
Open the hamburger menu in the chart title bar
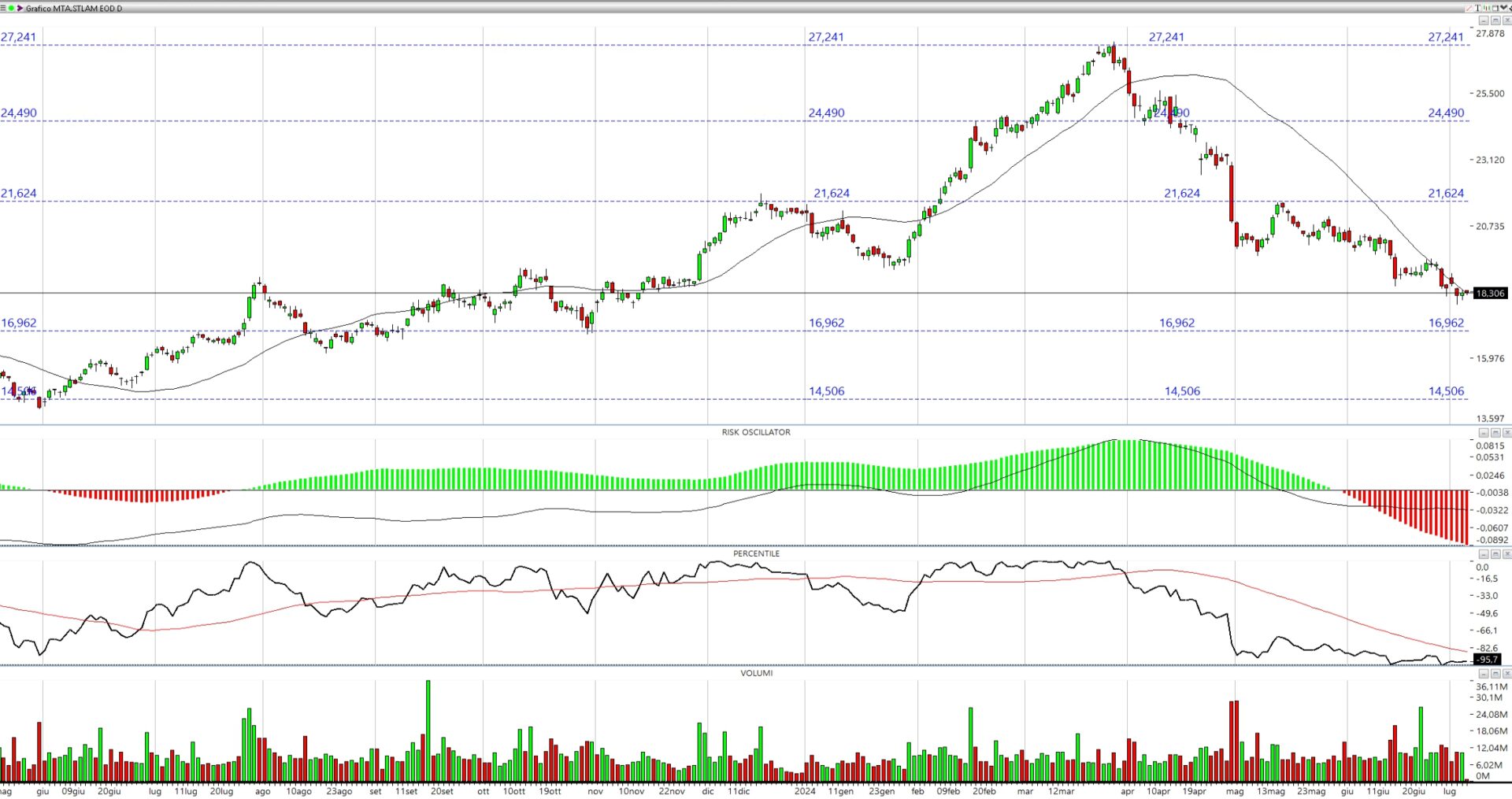[3, 8]
